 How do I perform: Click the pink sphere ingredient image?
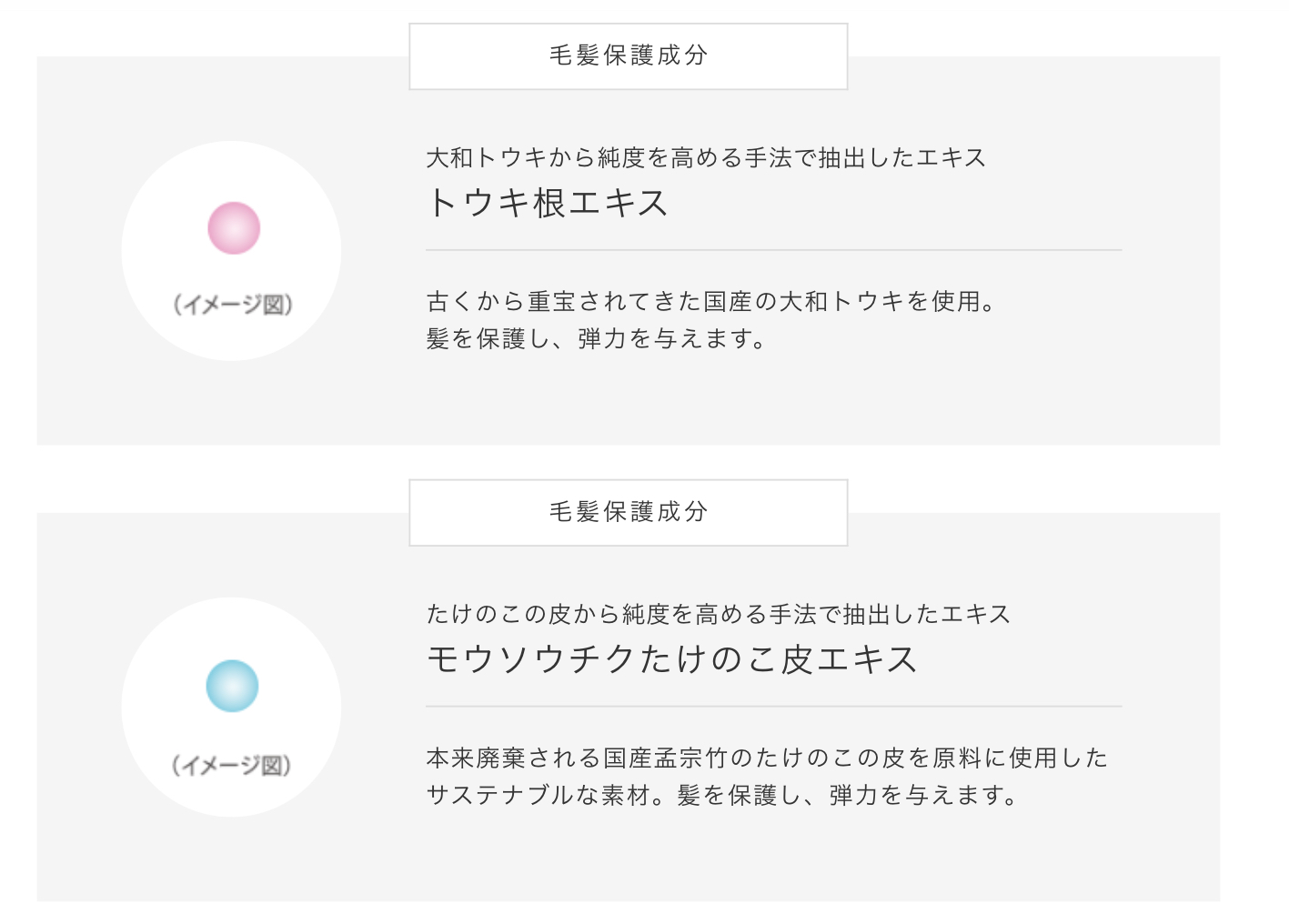(x=234, y=228)
